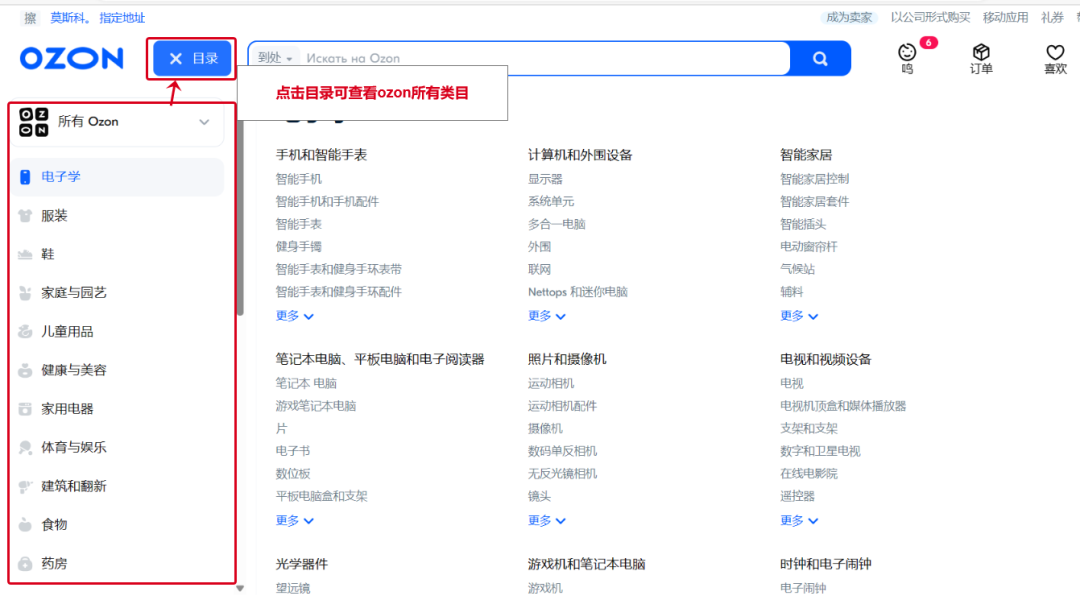
Task: Open 健康与美容 category label
Action: pyautogui.click(x=74, y=370)
